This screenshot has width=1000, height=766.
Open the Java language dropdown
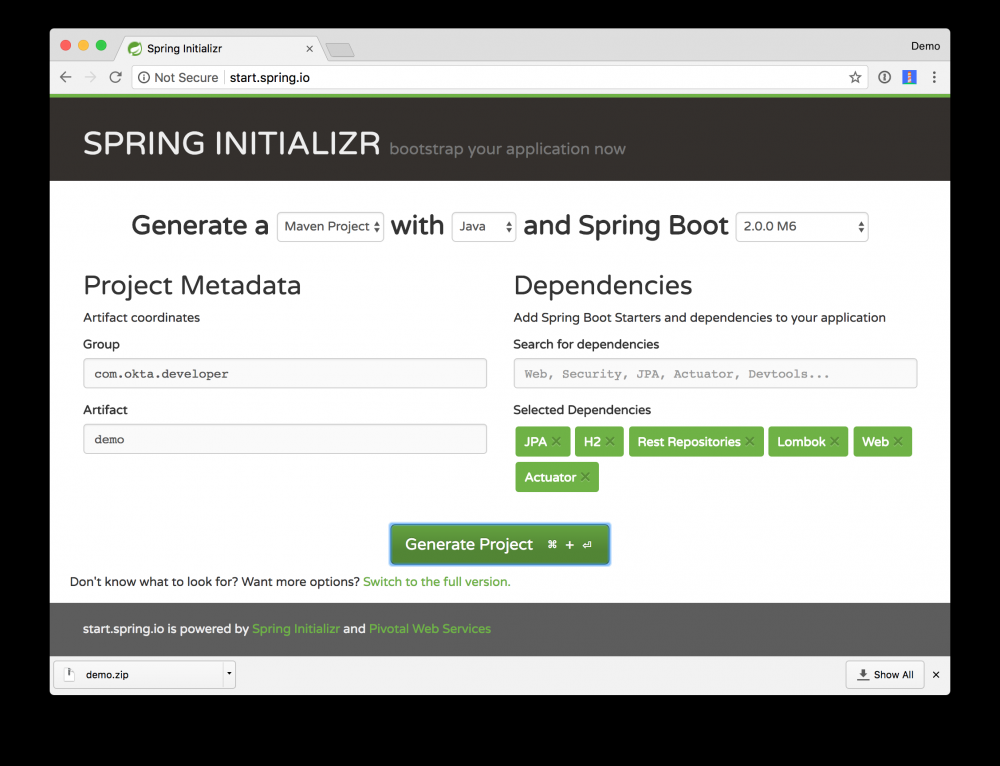pyautogui.click(x=483, y=226)
